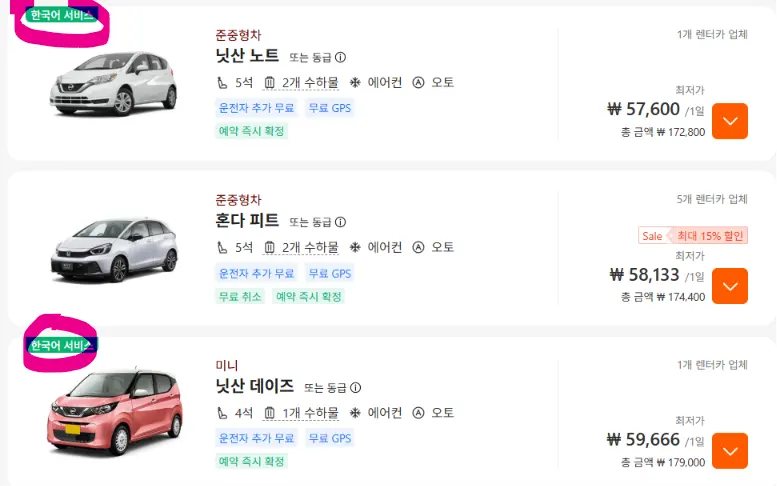The image size is (777, 486).
Task: Click the Sale 최대 15% 할인 badge
Action: coord(693,236)
